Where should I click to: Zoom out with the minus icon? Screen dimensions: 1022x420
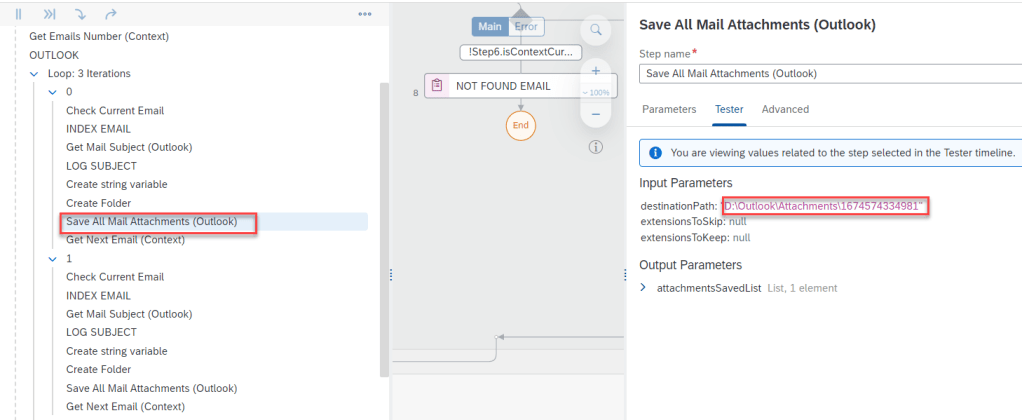(595, 113)
